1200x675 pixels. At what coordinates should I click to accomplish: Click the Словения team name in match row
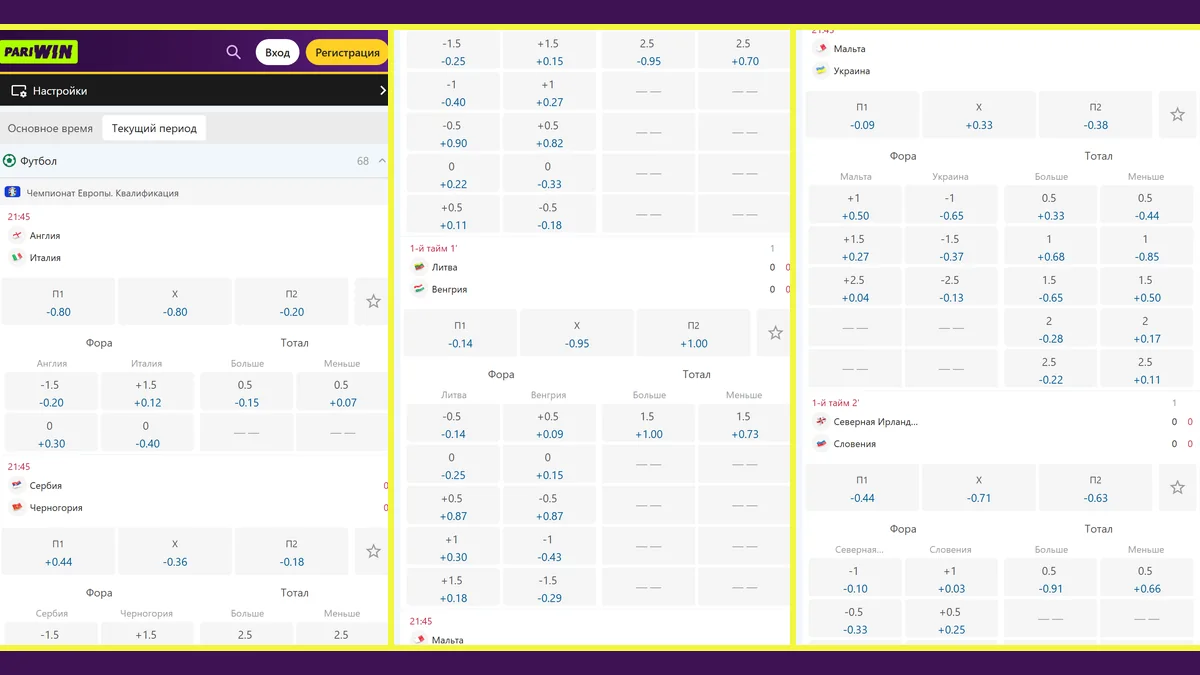(x=855, y=444)
